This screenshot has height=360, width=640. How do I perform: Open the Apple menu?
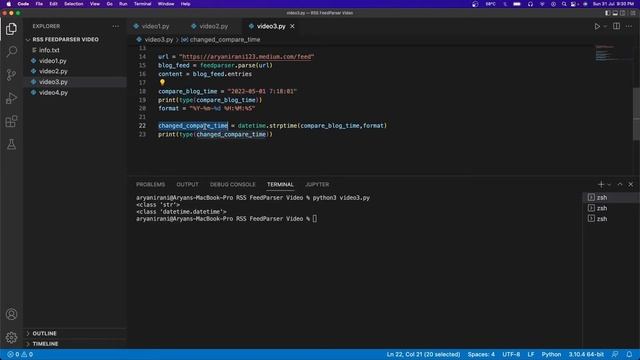click(x=9, y=4)
